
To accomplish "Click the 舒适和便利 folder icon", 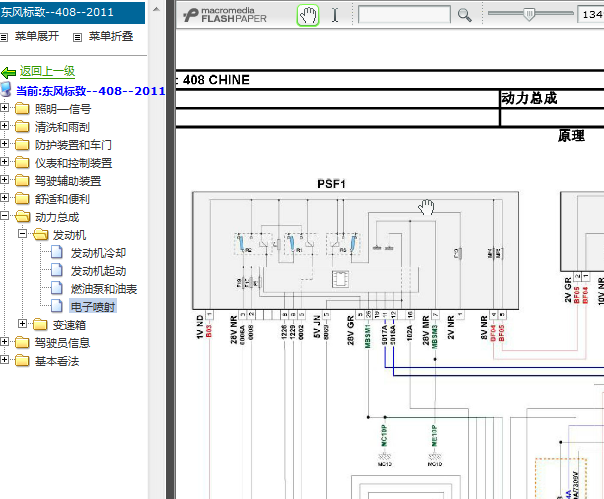I will pos(22,198).
